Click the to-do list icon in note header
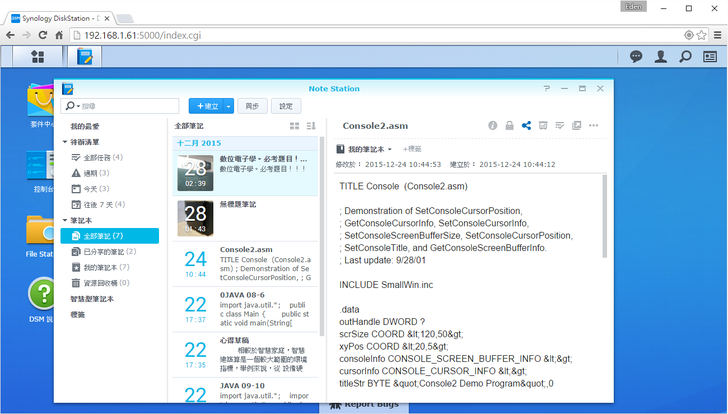The image size is (728, 414). click(559, 126)
